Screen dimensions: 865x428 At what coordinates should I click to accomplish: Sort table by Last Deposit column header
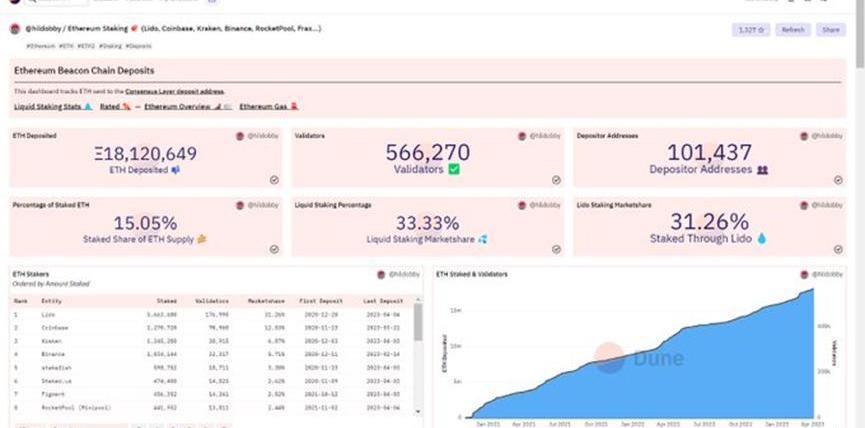383,301
